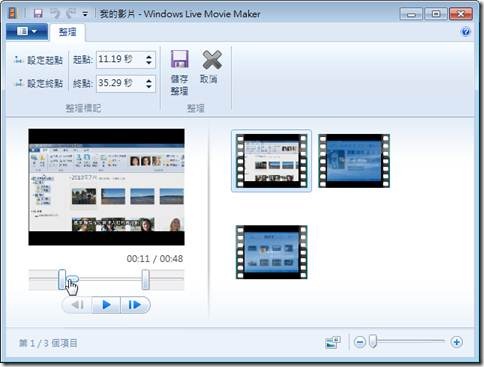Image resolution: width=484 pixels, height=367 pixels.
Task: Open the Help question mark icon
Action: [x=466, y=32]
